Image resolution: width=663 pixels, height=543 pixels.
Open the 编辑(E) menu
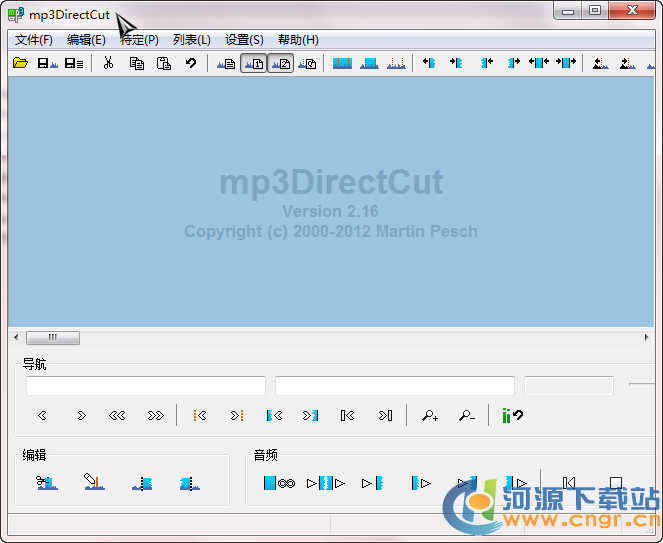tap(86, 40)
